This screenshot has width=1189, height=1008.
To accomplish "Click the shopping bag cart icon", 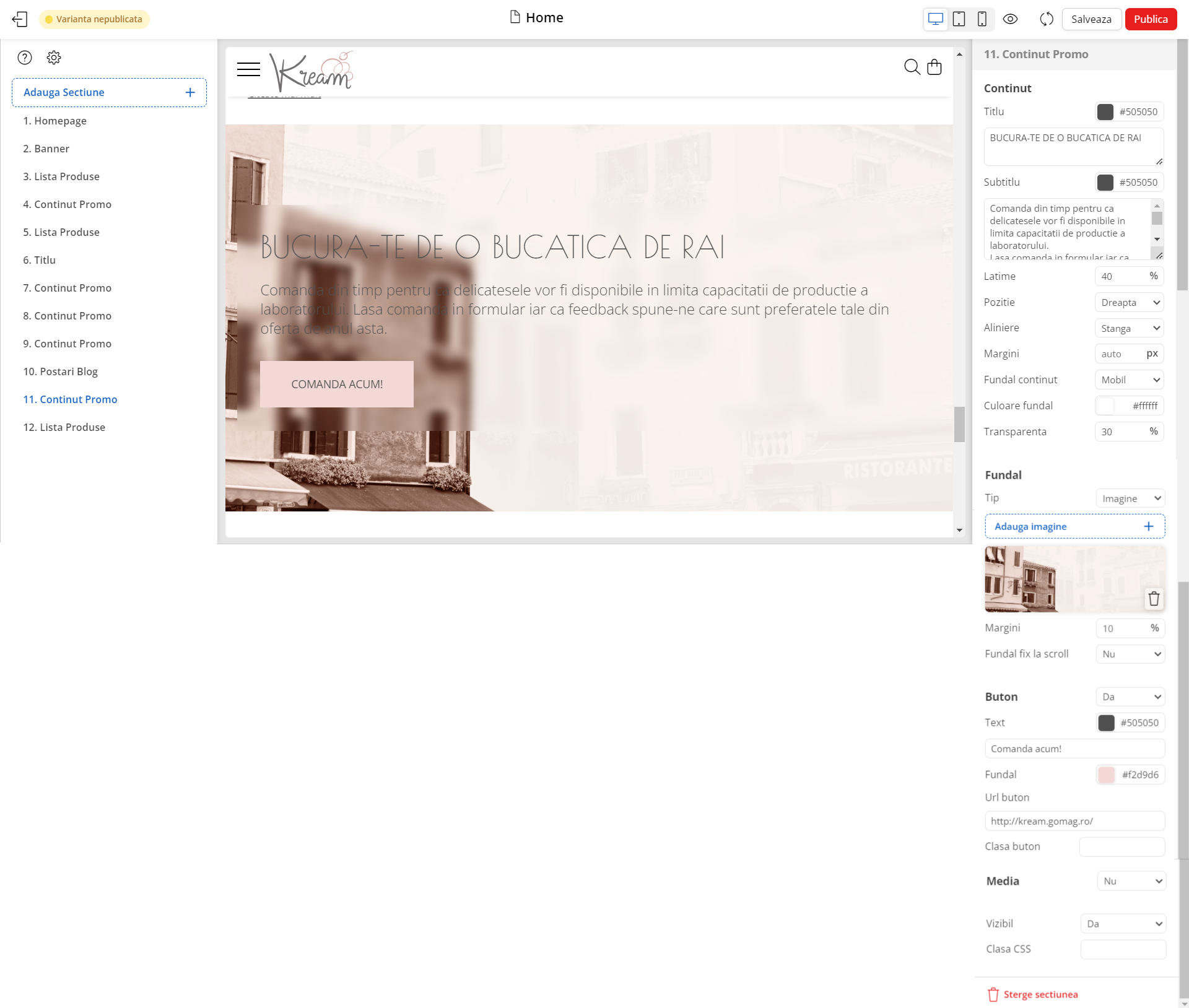I will coord(934,67).
